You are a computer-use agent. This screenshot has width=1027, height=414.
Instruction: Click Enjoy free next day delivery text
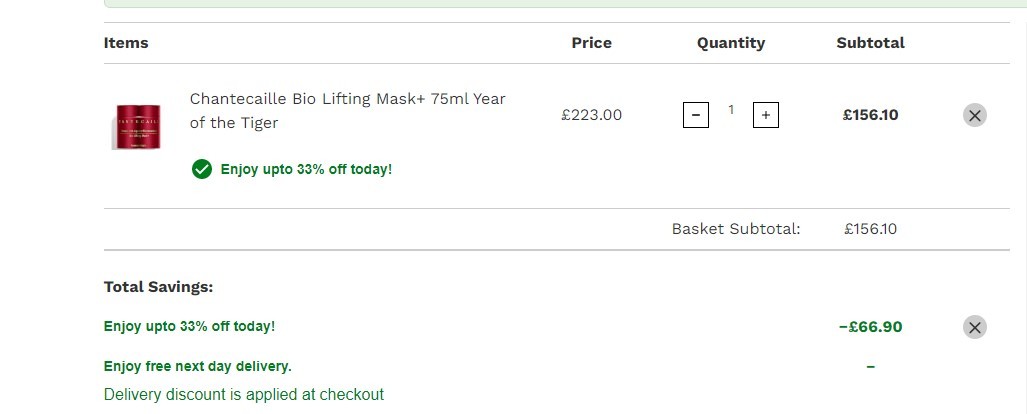pyautogui.click(x=198, y=366)
